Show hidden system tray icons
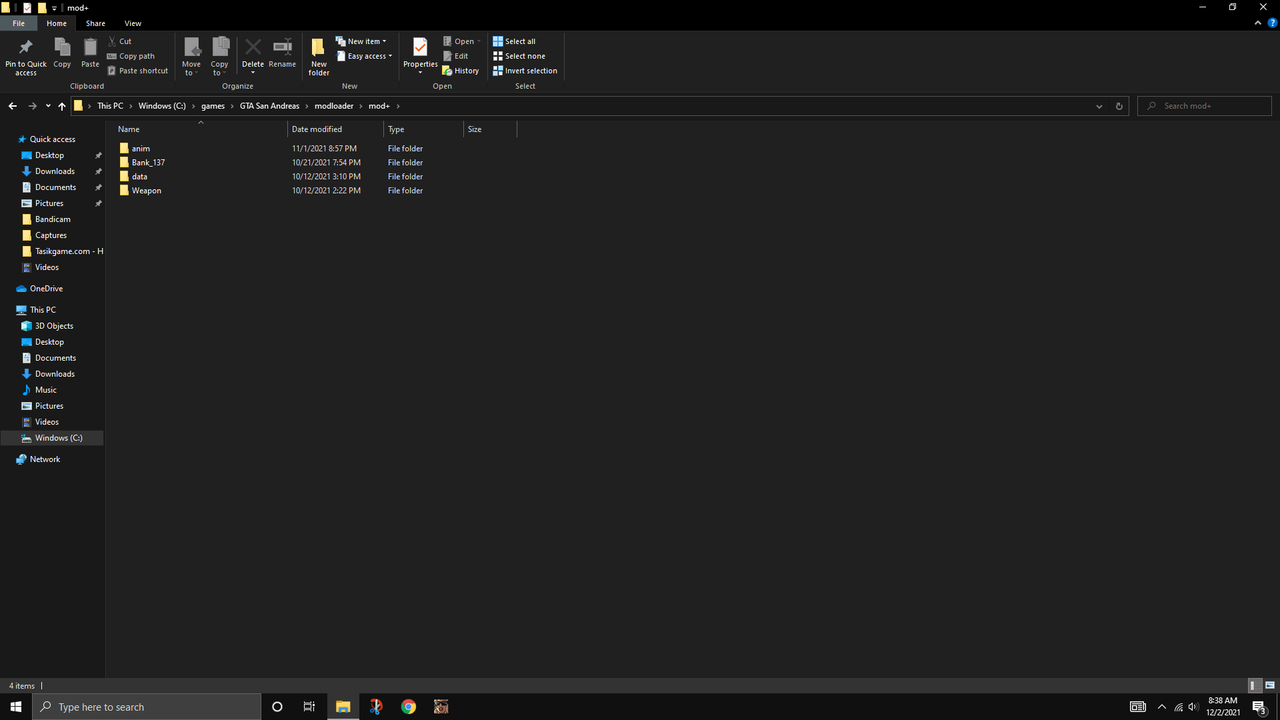Screen dimensions: 1280x720 1161,707
